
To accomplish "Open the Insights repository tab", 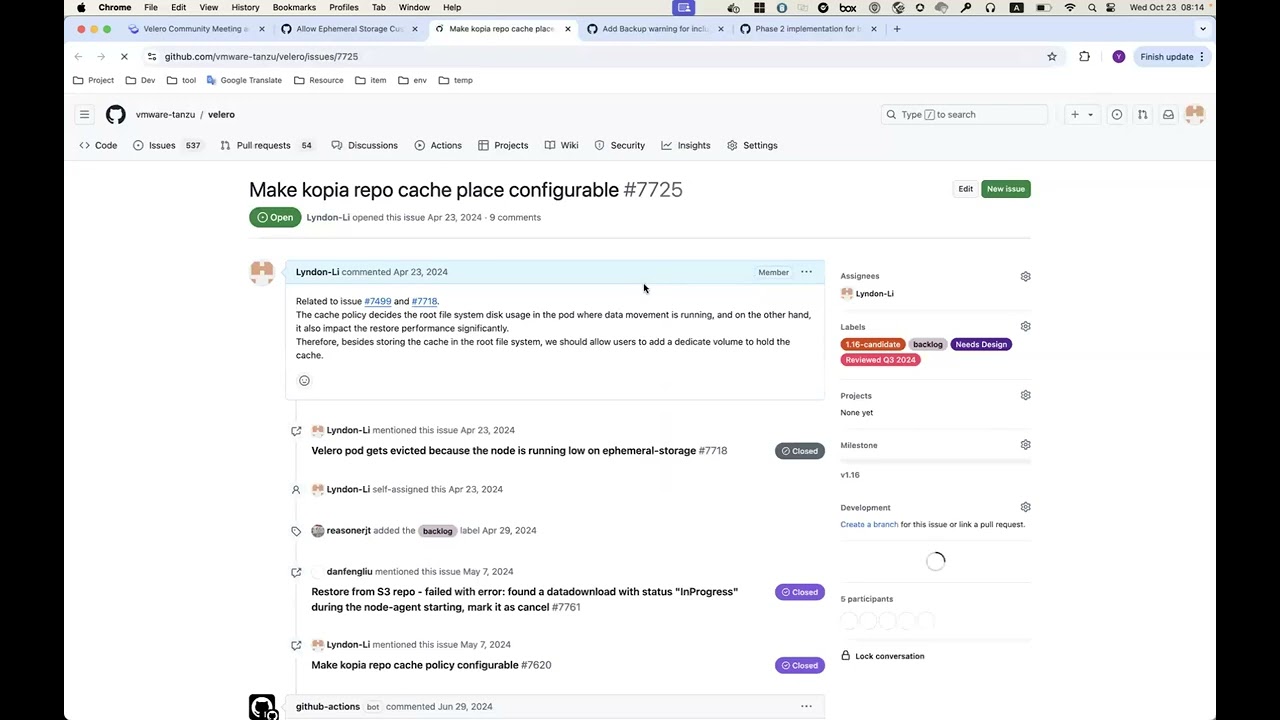I will 686,146.
